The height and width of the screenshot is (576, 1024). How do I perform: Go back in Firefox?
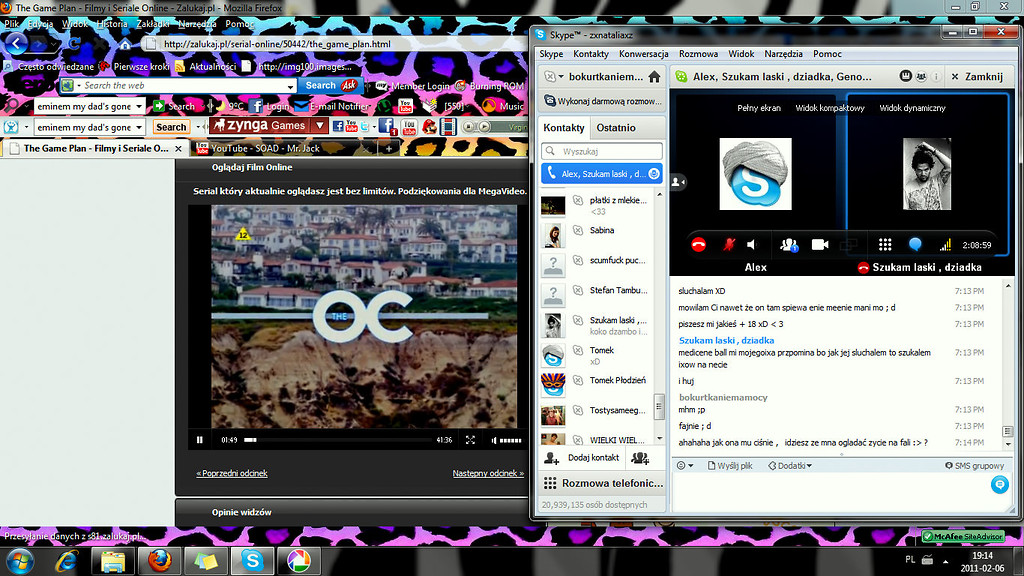(x=16, y=44)
